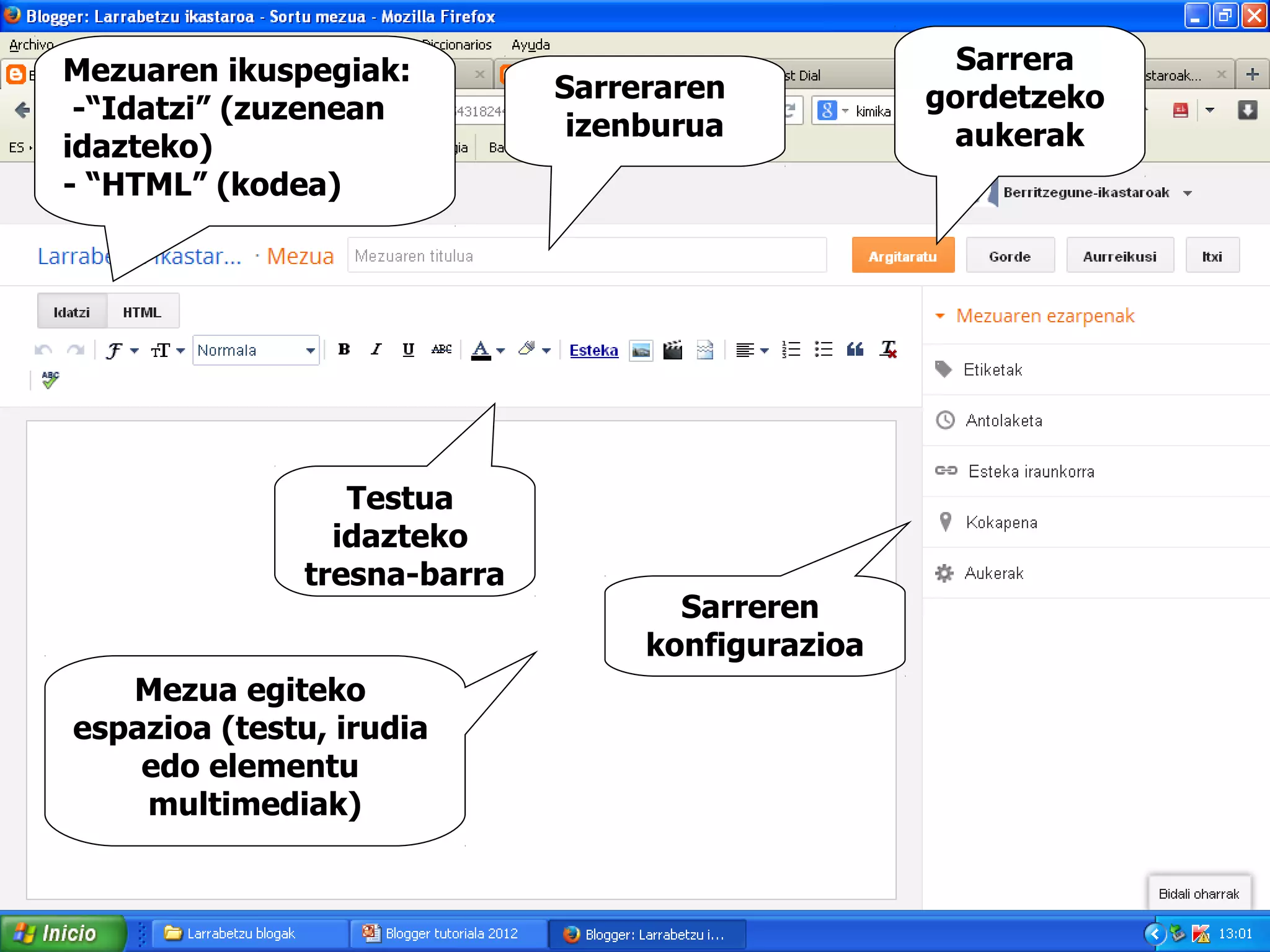
Task: Toggle italic formatting
Action: point(376,350)
